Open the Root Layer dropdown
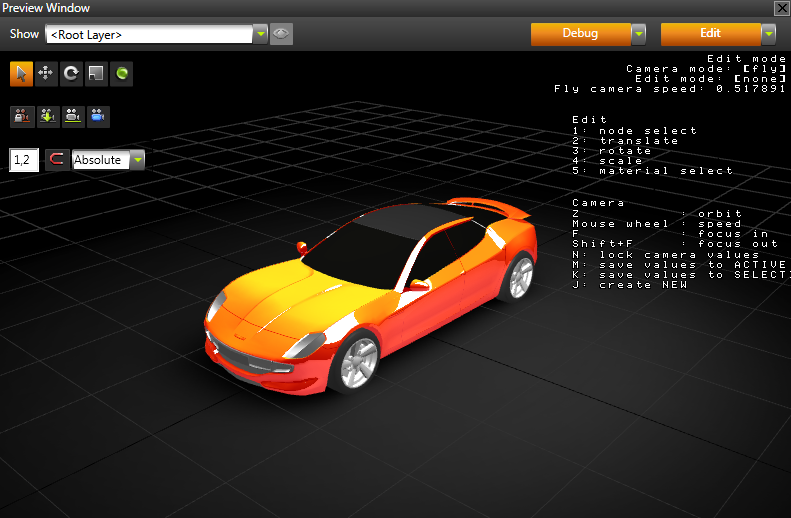The image size is (791, 518). coord(260,34)
